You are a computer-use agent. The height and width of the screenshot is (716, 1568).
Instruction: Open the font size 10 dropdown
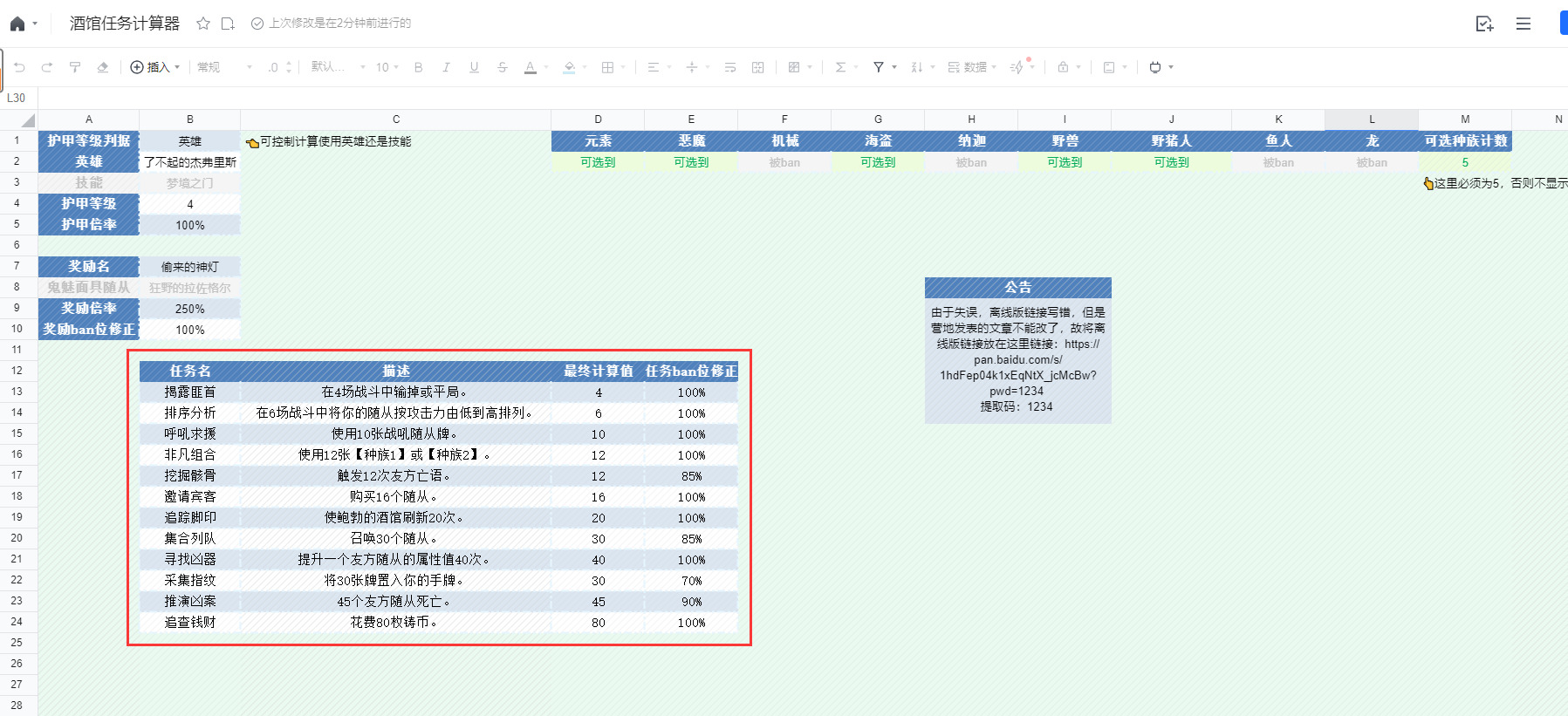pyautogui.click(x=387, y=67)
